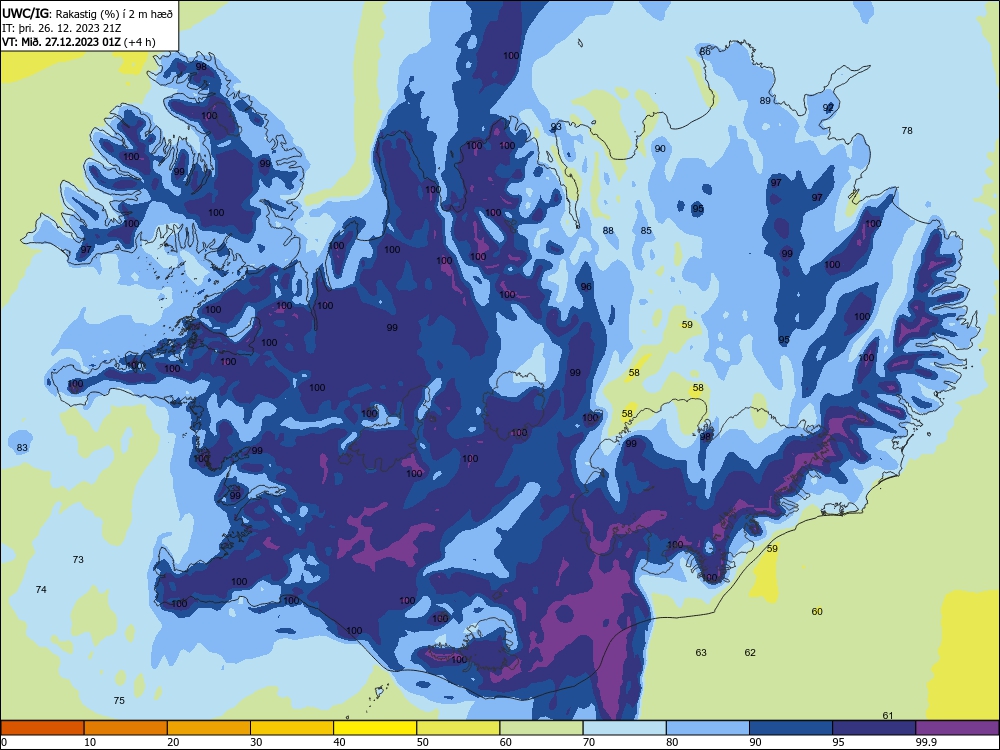
Task: Click the medium blue 90–95 legend swatch
Action: [x=791, y=728]
